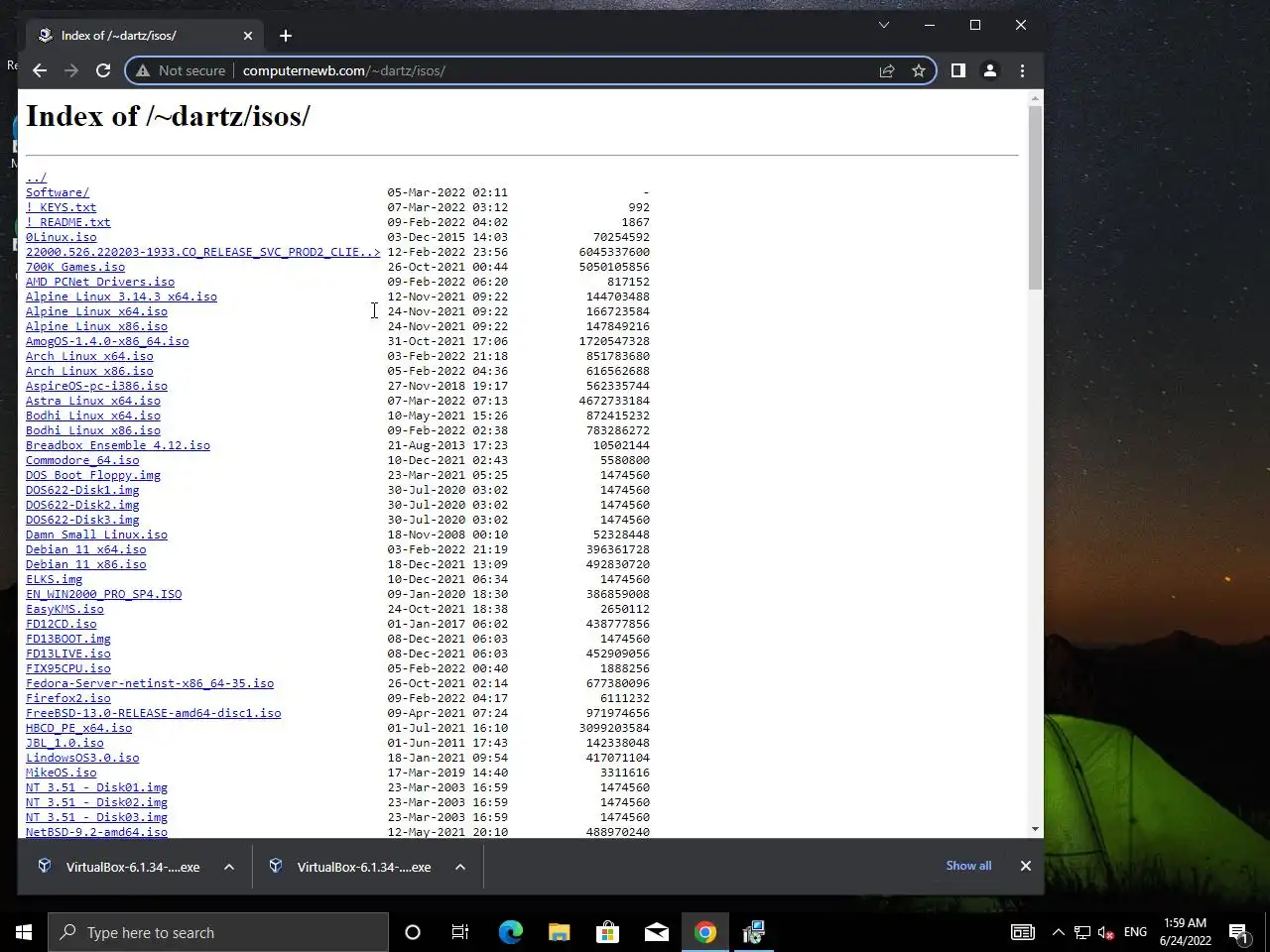Expand options for second VirtualBox download
1270x952 pixels.
click(x=460, y=867)
